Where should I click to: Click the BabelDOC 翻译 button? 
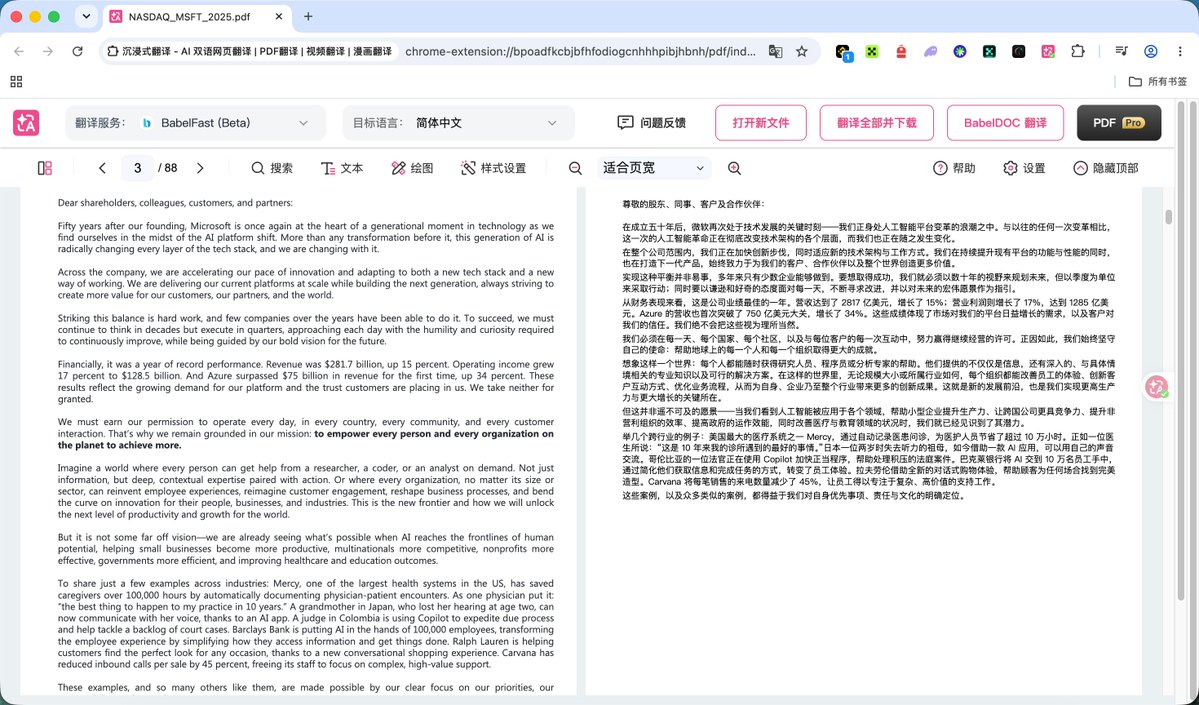pos(1005,123)
